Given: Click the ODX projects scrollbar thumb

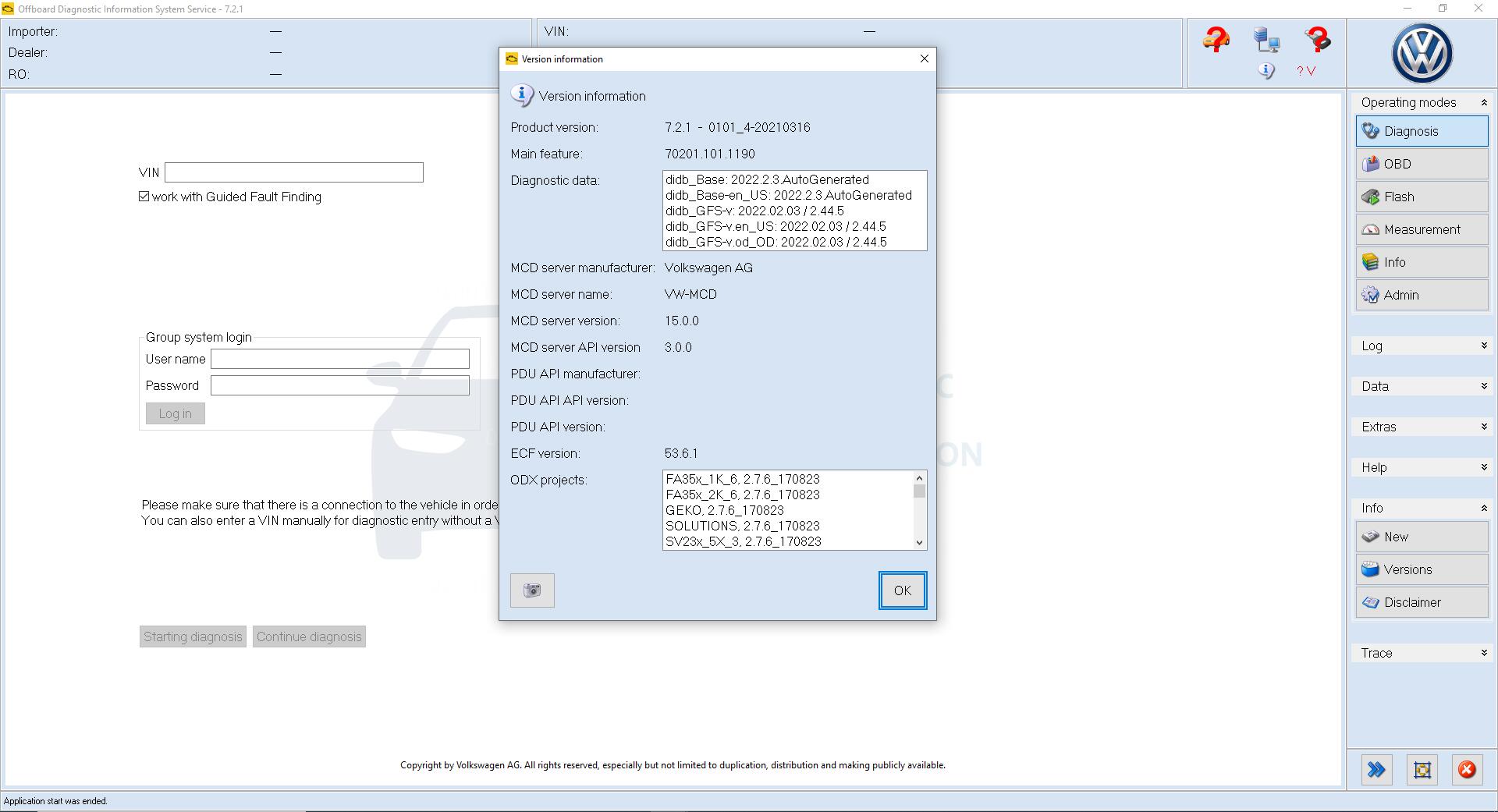Looking at the screenshot, I should click(919, 491).
